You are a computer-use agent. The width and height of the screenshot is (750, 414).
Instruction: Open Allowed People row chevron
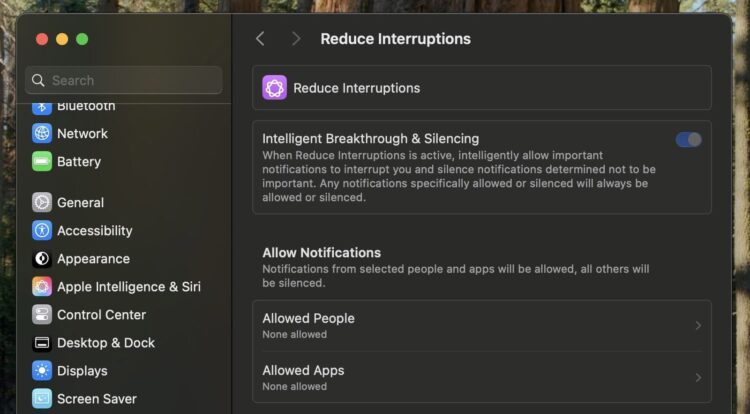click(x=698, y=326)
